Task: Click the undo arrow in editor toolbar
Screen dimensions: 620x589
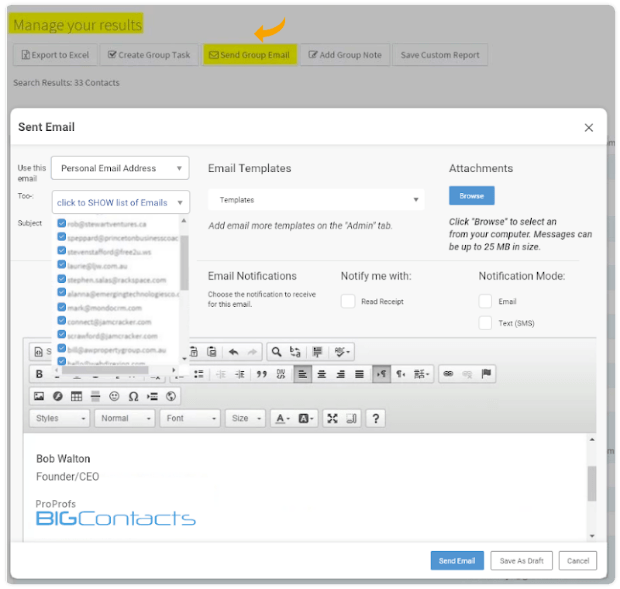Action: 233,352
